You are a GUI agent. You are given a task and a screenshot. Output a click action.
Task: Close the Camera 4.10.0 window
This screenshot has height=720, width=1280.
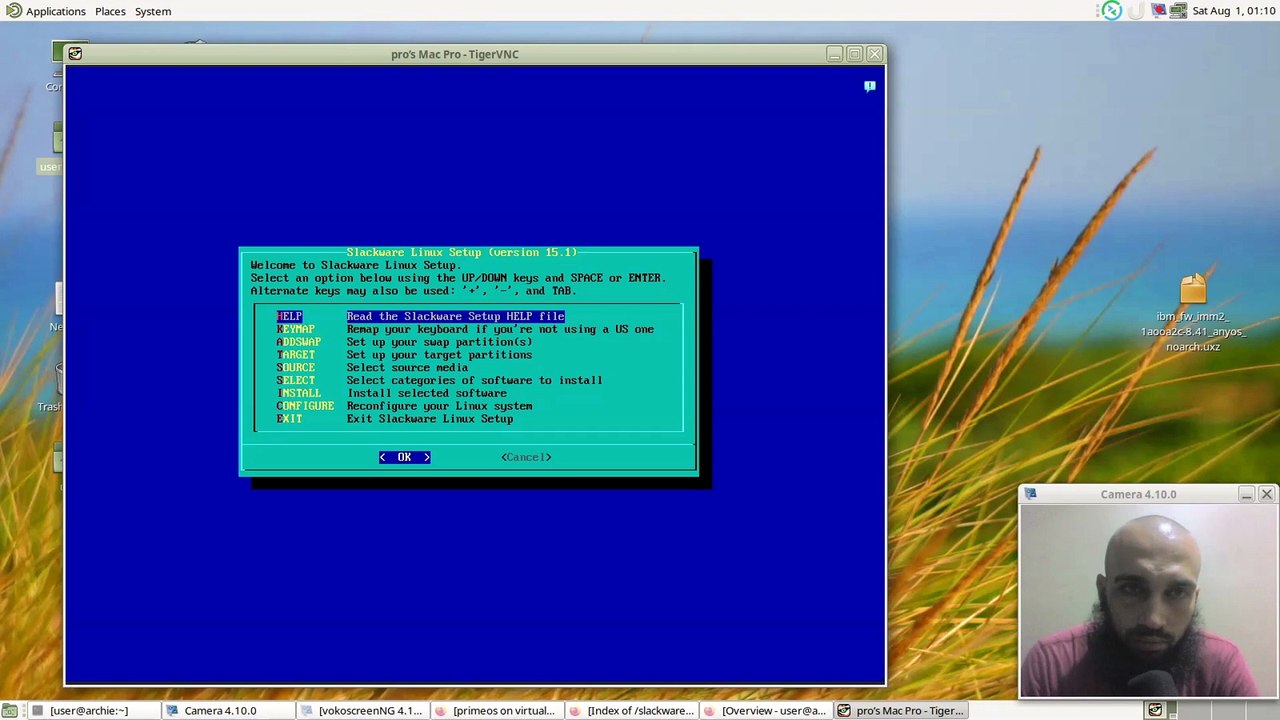click(x=1266, y=494)
